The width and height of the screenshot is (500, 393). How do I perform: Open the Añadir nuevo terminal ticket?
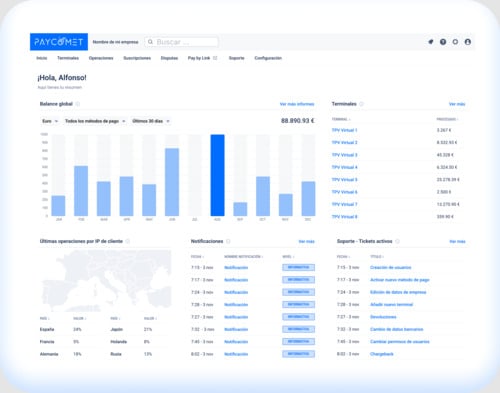pos(391,304)
